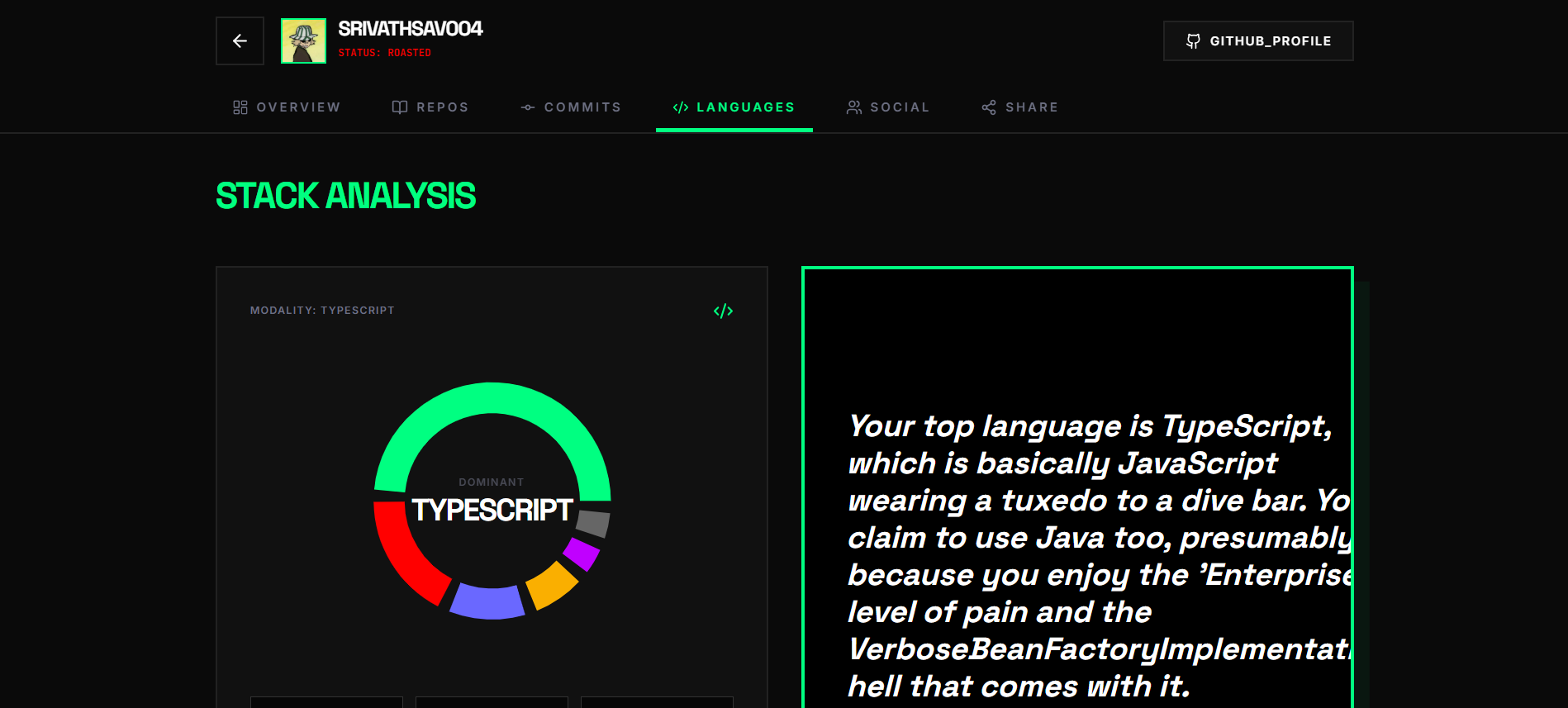Click the code brackets icon in modality card
The image size is (1568, 708).
point(723,311)
